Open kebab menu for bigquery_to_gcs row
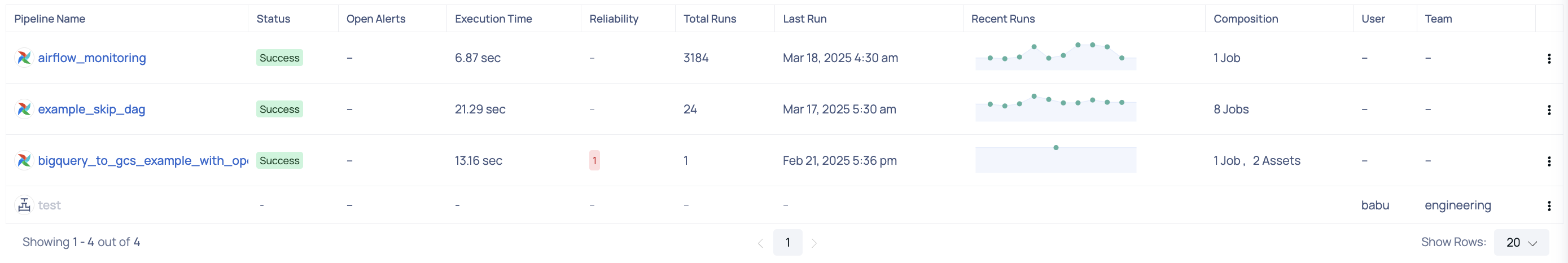 [x=1548, y=161]
